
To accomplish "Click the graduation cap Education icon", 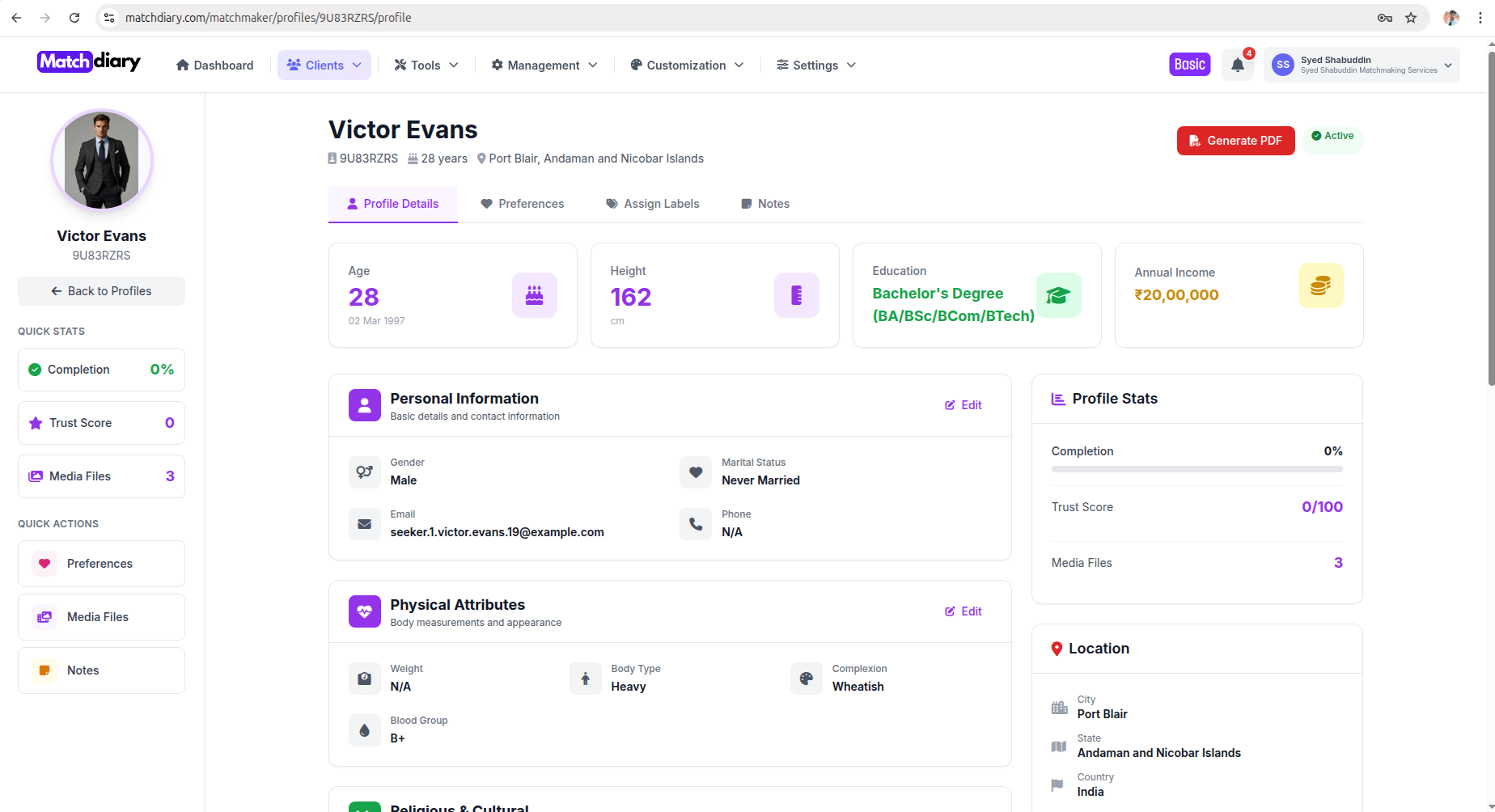I will pos(1058,295).
